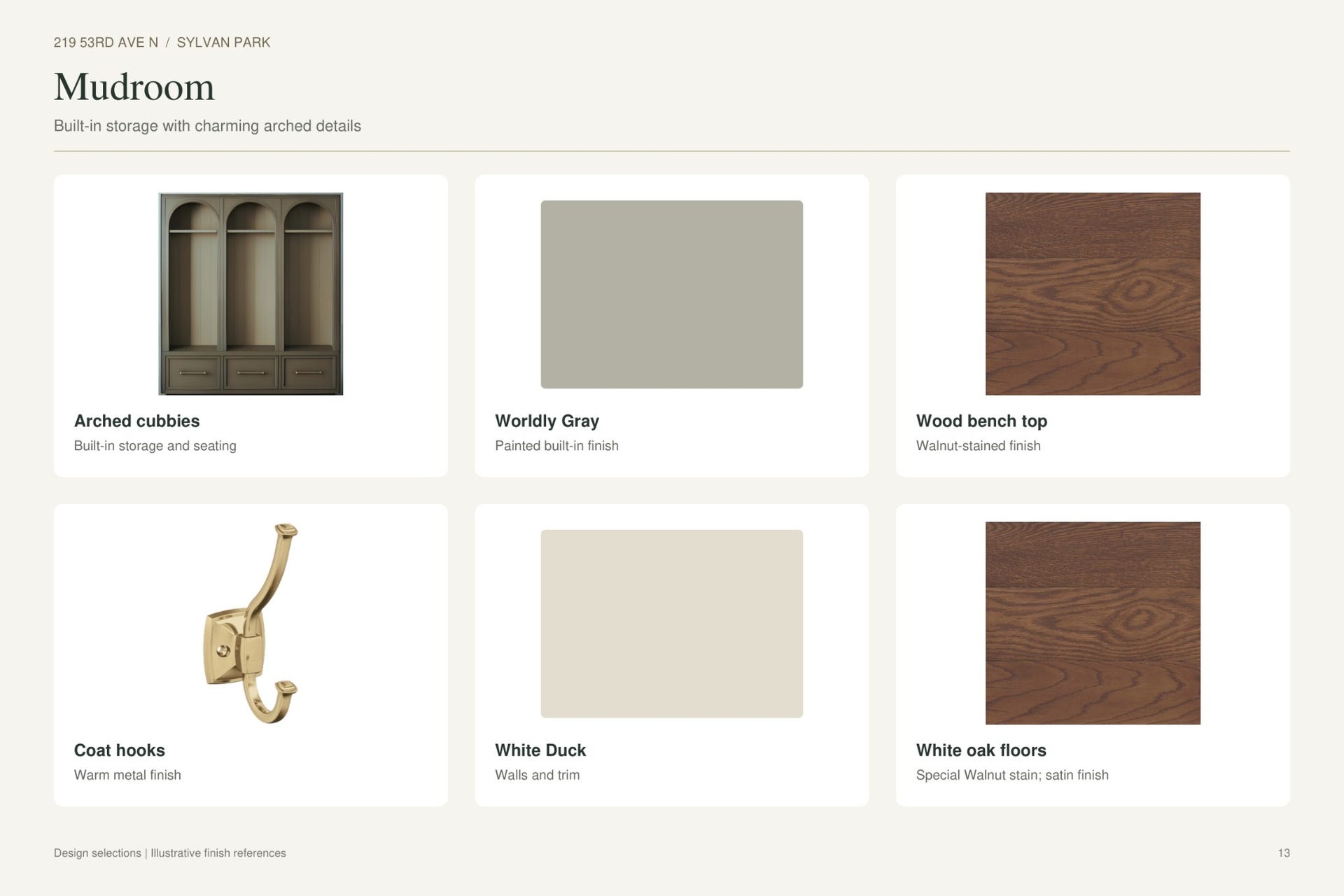Select the White Duck paint swatch
Image resolution: width=1344 pixels, height=896 pixels.
[x=671, y=623]
